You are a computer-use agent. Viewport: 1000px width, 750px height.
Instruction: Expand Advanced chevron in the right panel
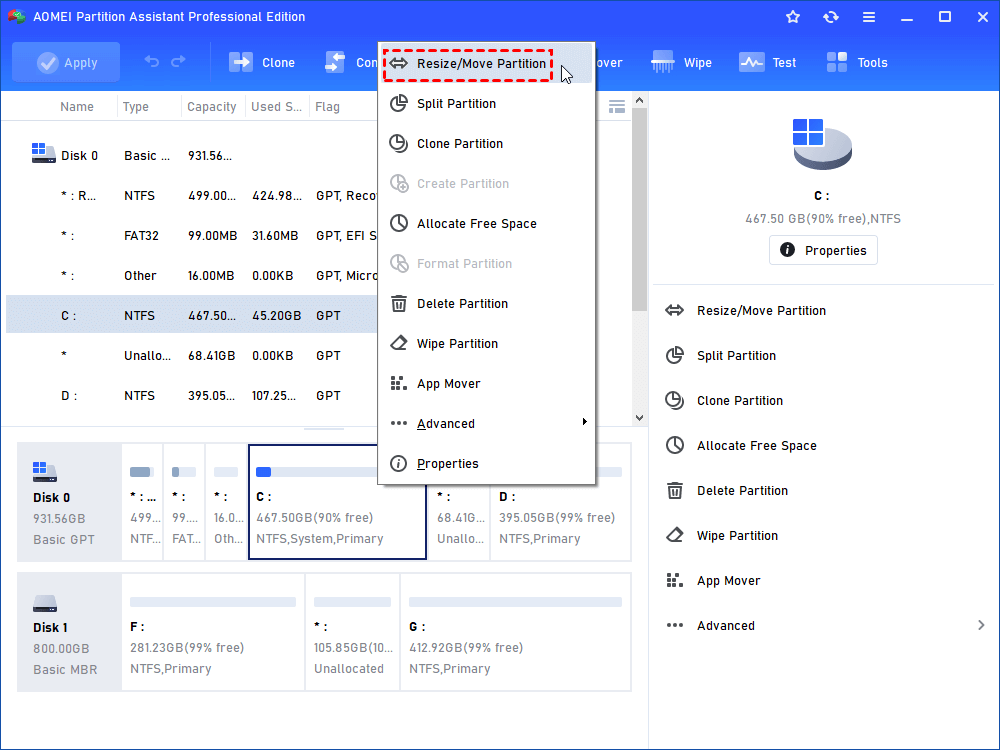981,625
